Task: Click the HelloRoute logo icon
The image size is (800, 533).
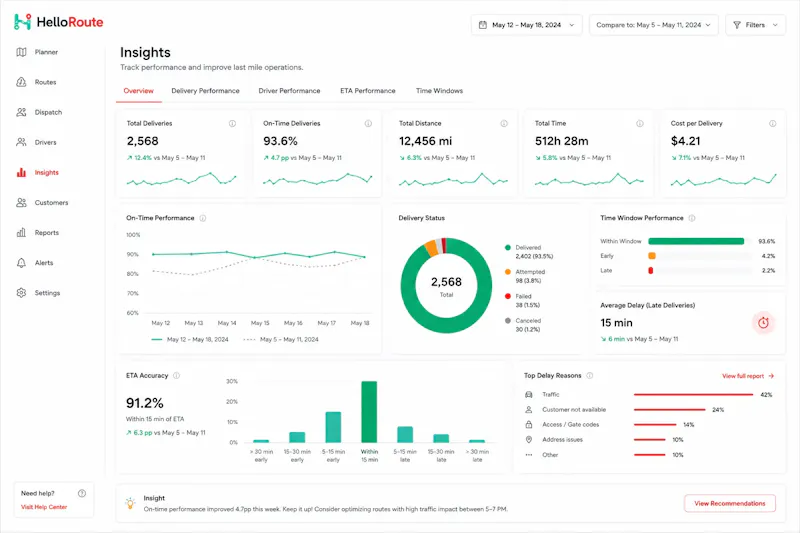Action: click(x=22, y=22)
